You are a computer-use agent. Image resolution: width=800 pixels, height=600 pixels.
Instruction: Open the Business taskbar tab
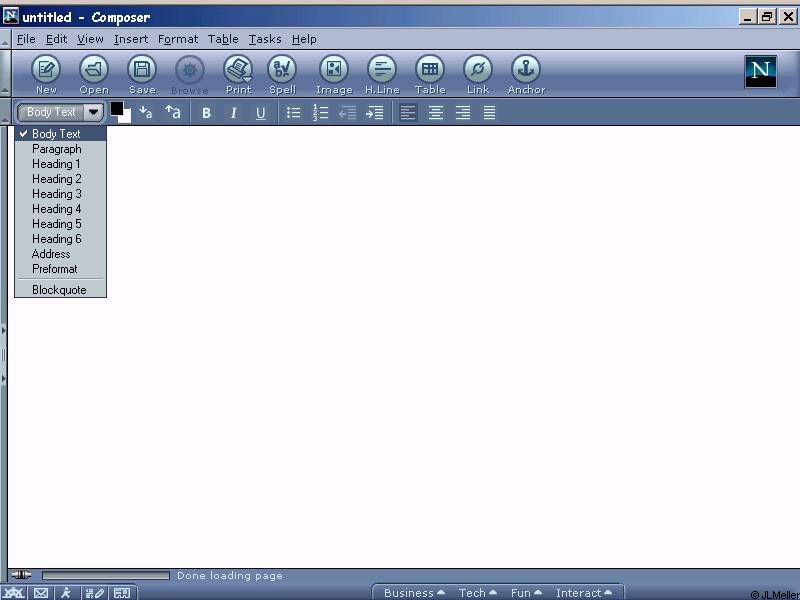point(414,593)
